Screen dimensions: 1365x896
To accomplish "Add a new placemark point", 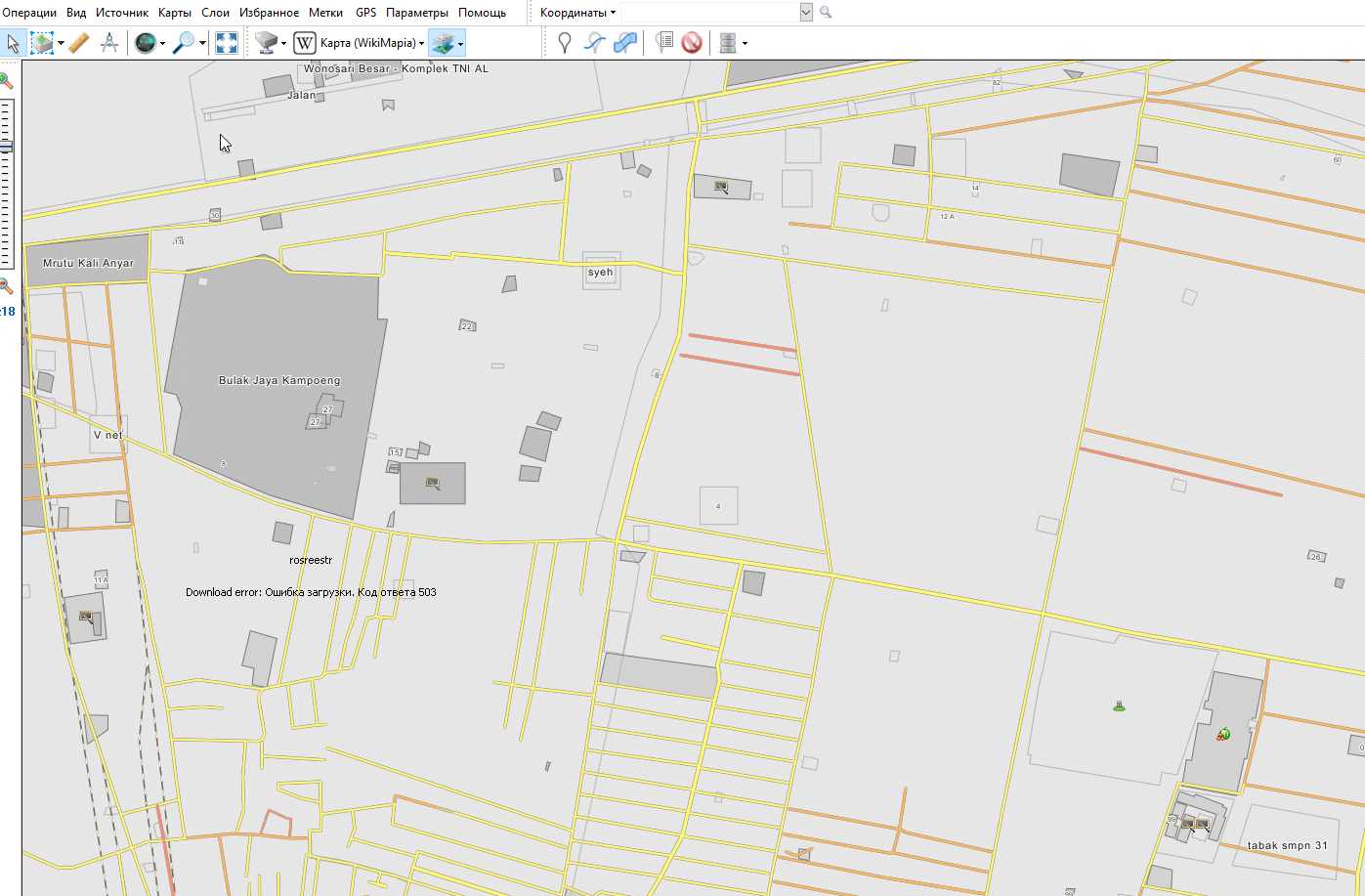I will coord(564,43).
